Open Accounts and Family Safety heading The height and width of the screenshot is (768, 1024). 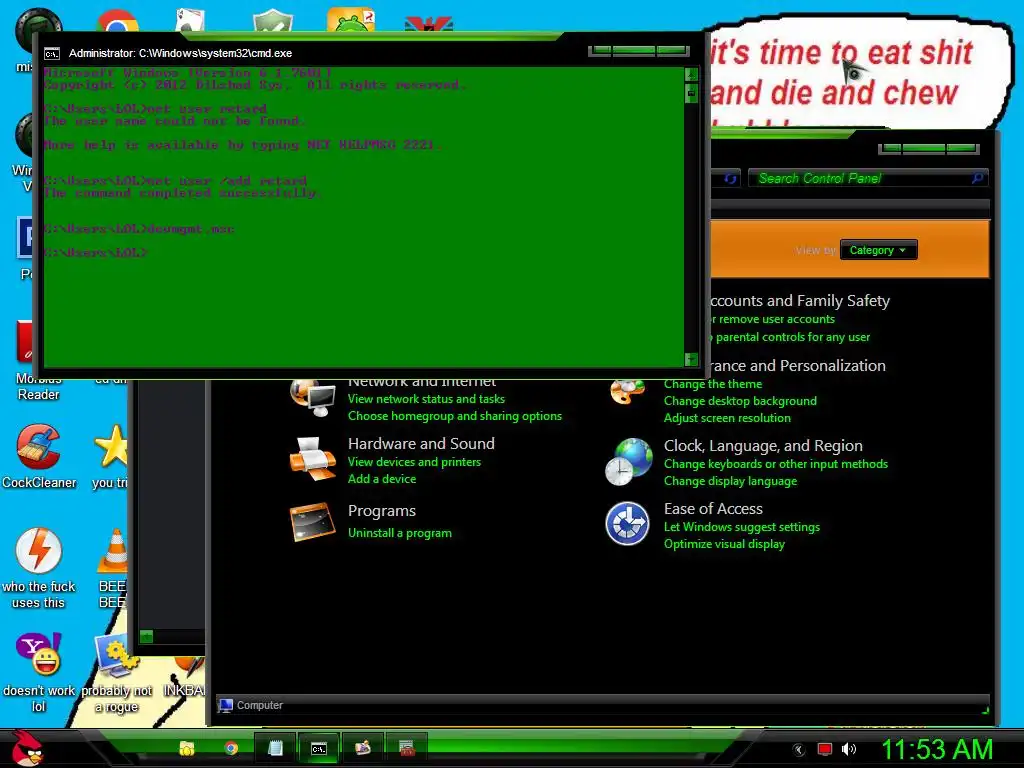tap(801, 300)
